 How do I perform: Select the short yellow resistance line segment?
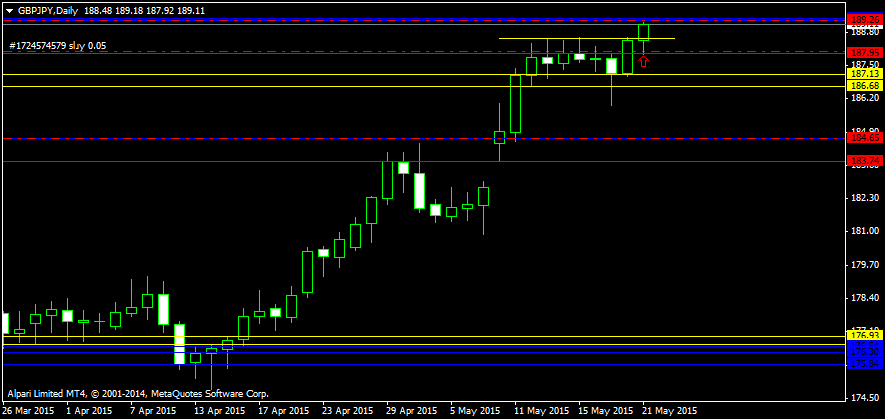tap(587, 38)
